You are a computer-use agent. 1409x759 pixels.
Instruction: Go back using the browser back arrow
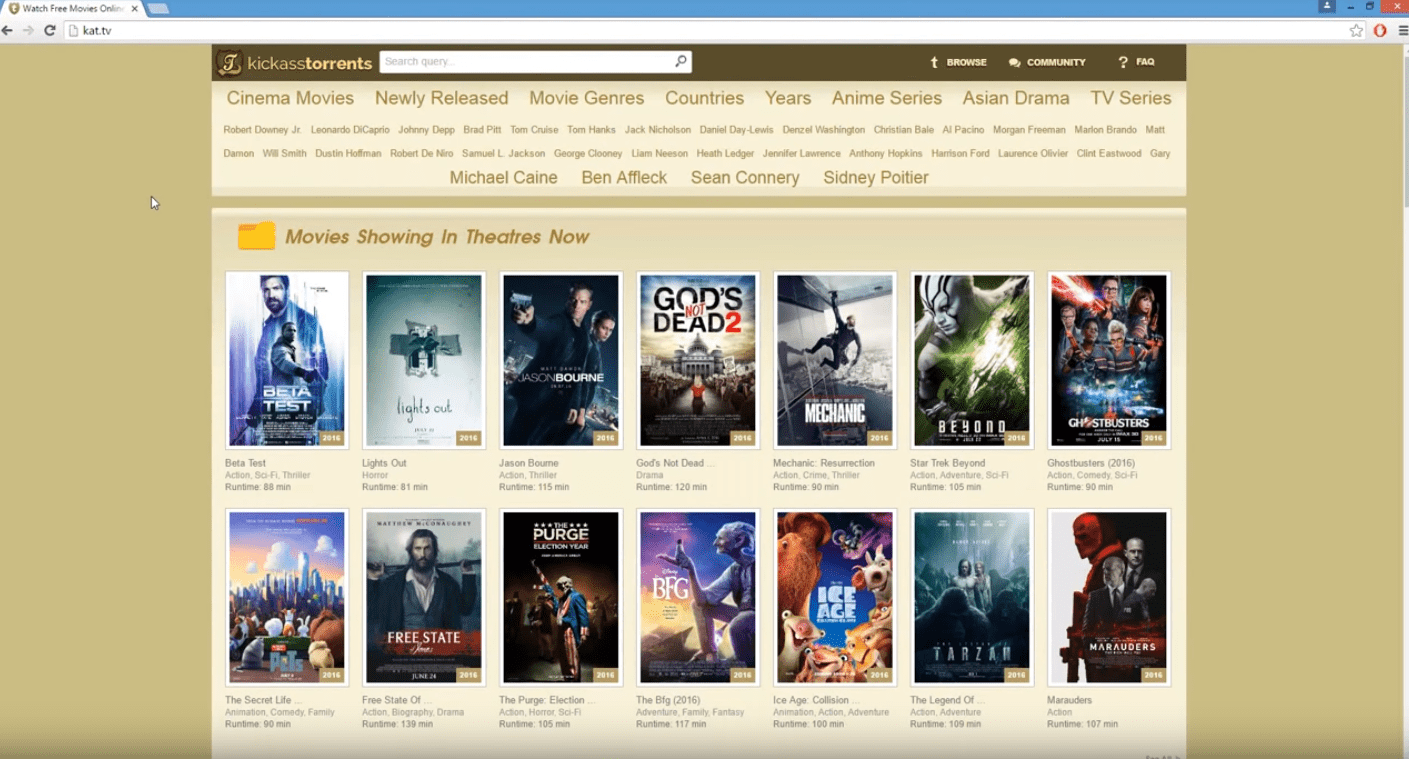tap(8, 31)
